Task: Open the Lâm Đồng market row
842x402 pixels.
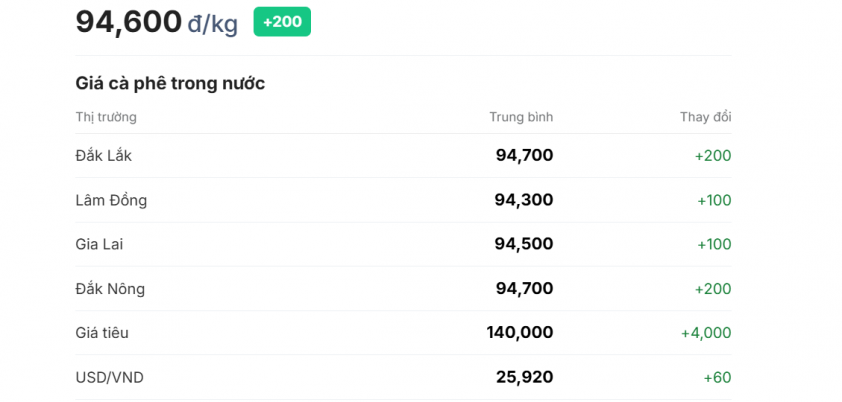Action: click(x=403, y=200)
